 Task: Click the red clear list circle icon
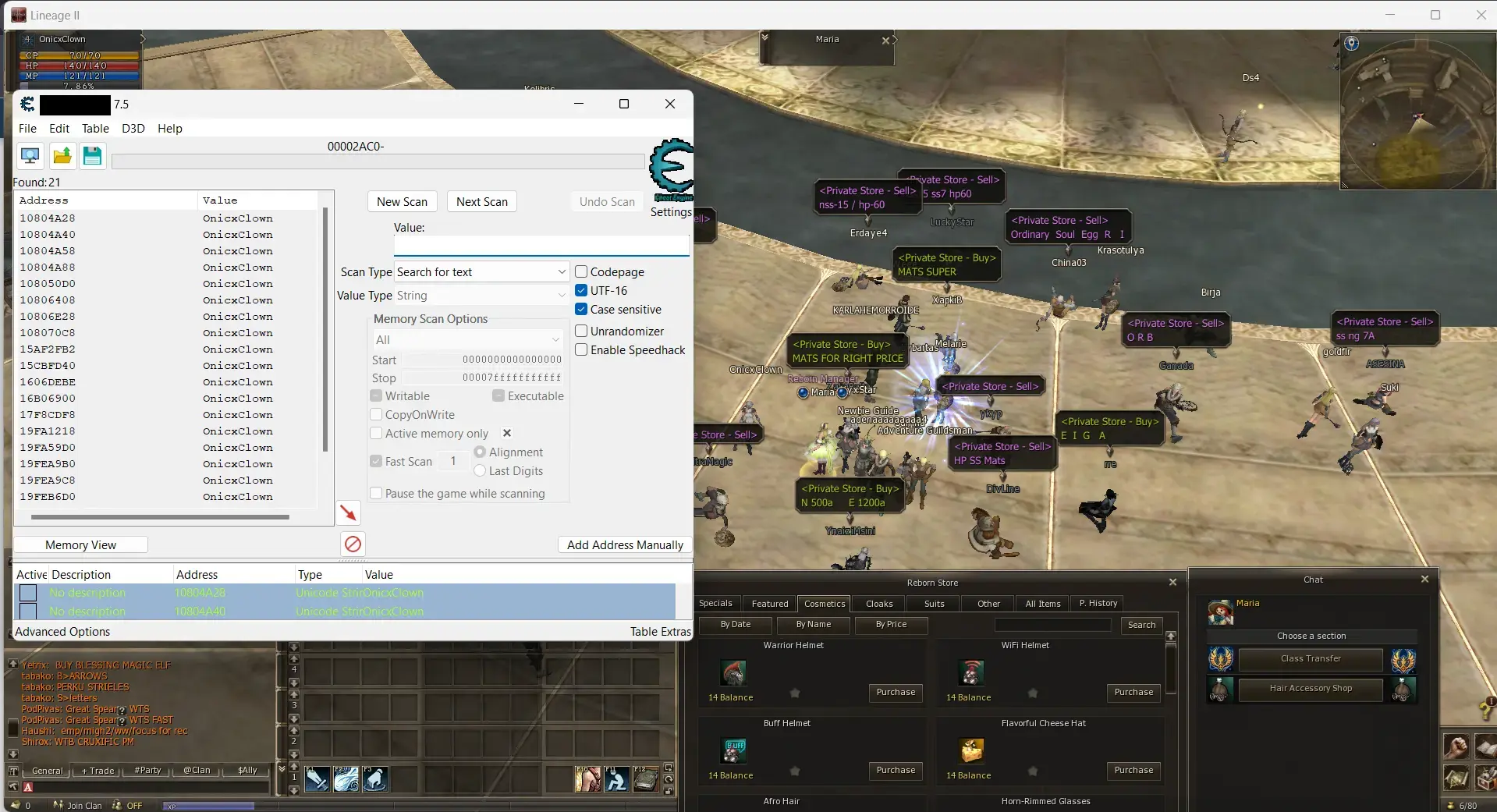pyautogui.click(x=353, y=544)
